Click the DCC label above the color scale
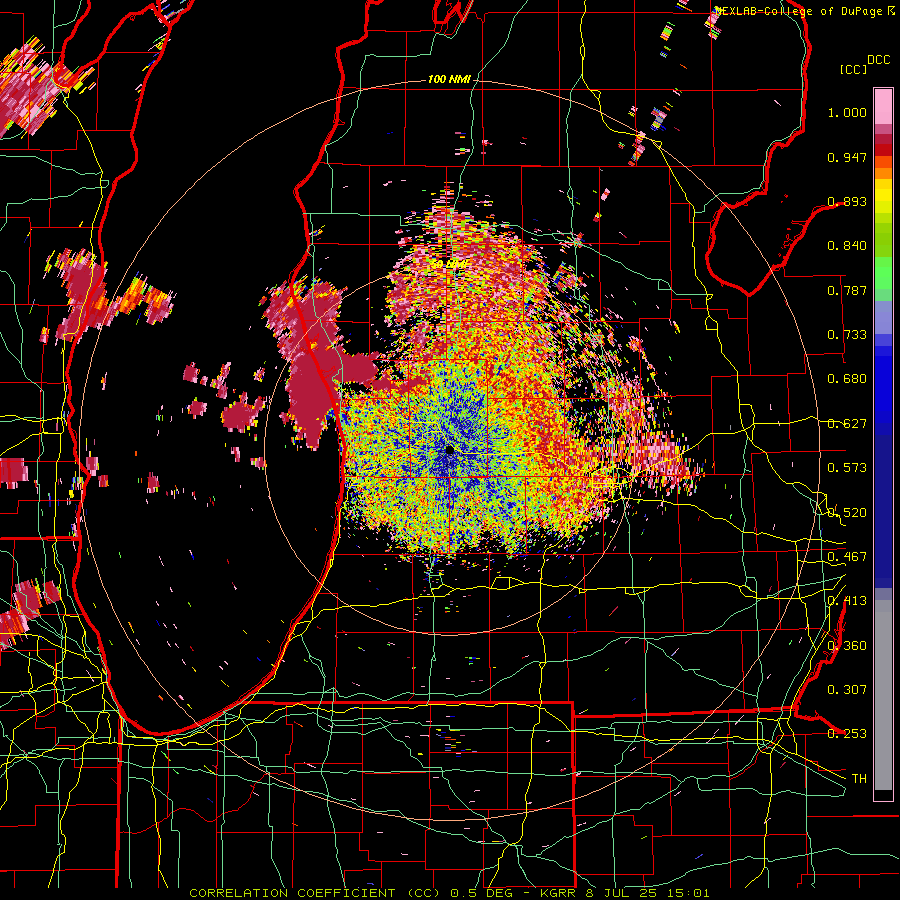900x900 pixels. 878,60
